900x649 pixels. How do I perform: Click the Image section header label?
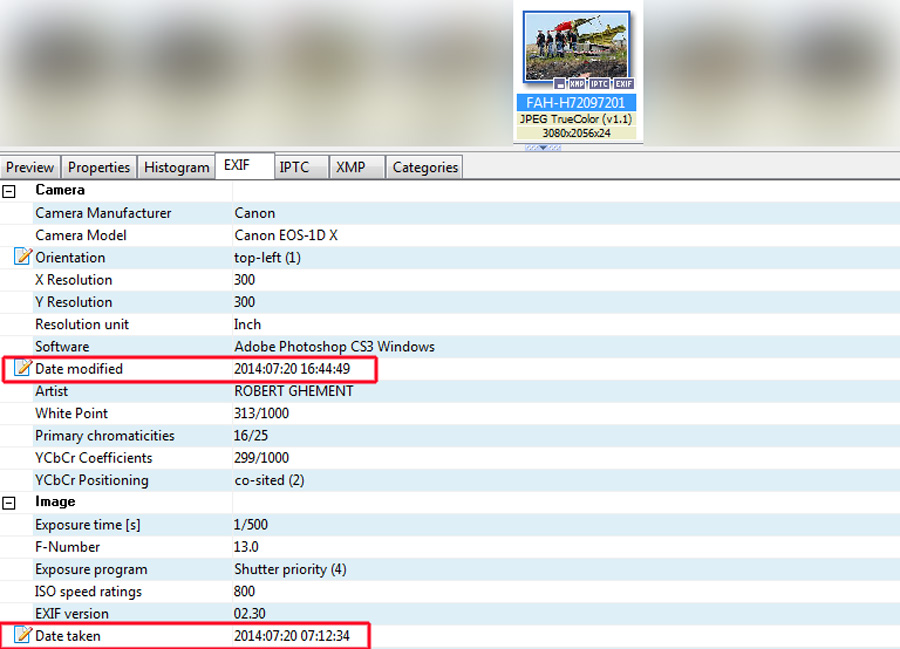pos(55,502)
